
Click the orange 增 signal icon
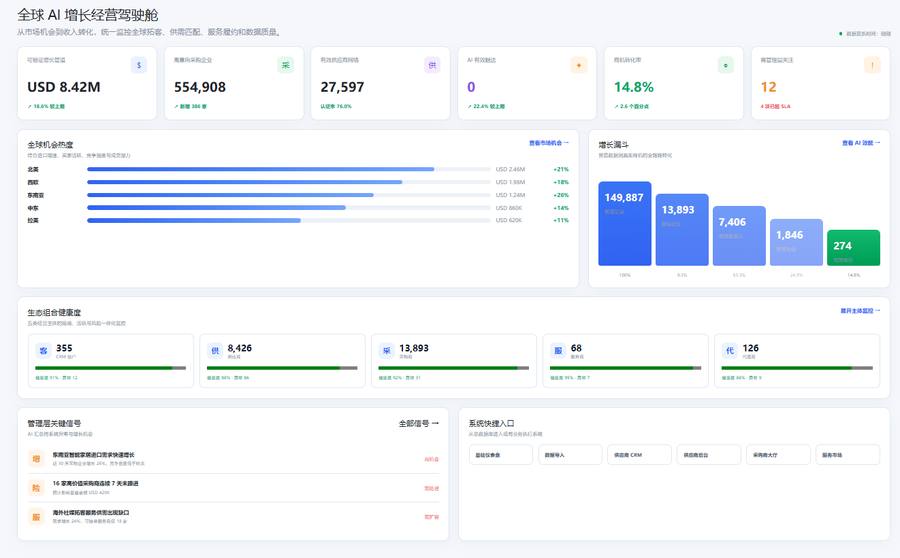click(x=36, y=459)
